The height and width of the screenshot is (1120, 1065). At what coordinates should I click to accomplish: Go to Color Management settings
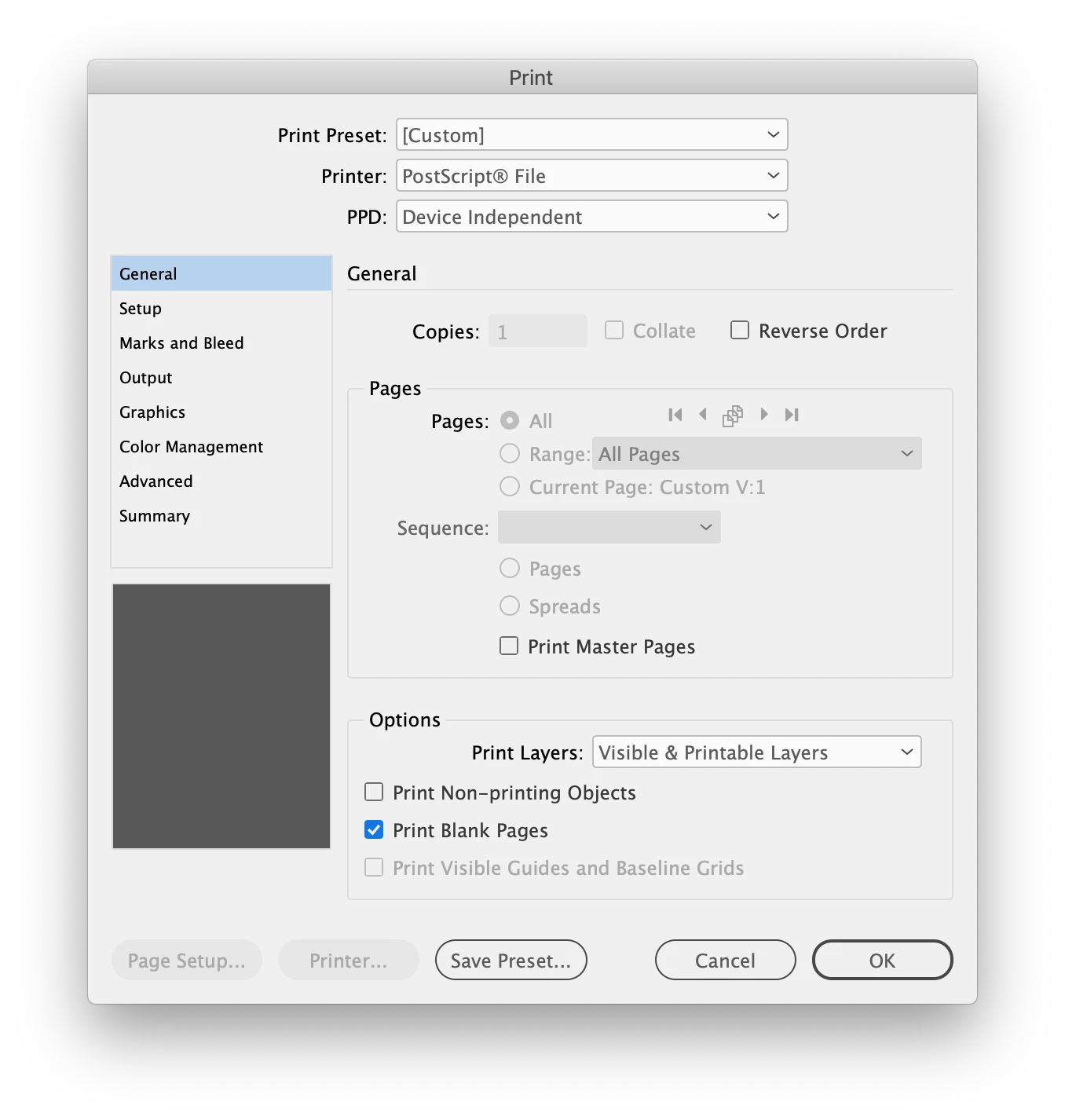pos(221,446)
